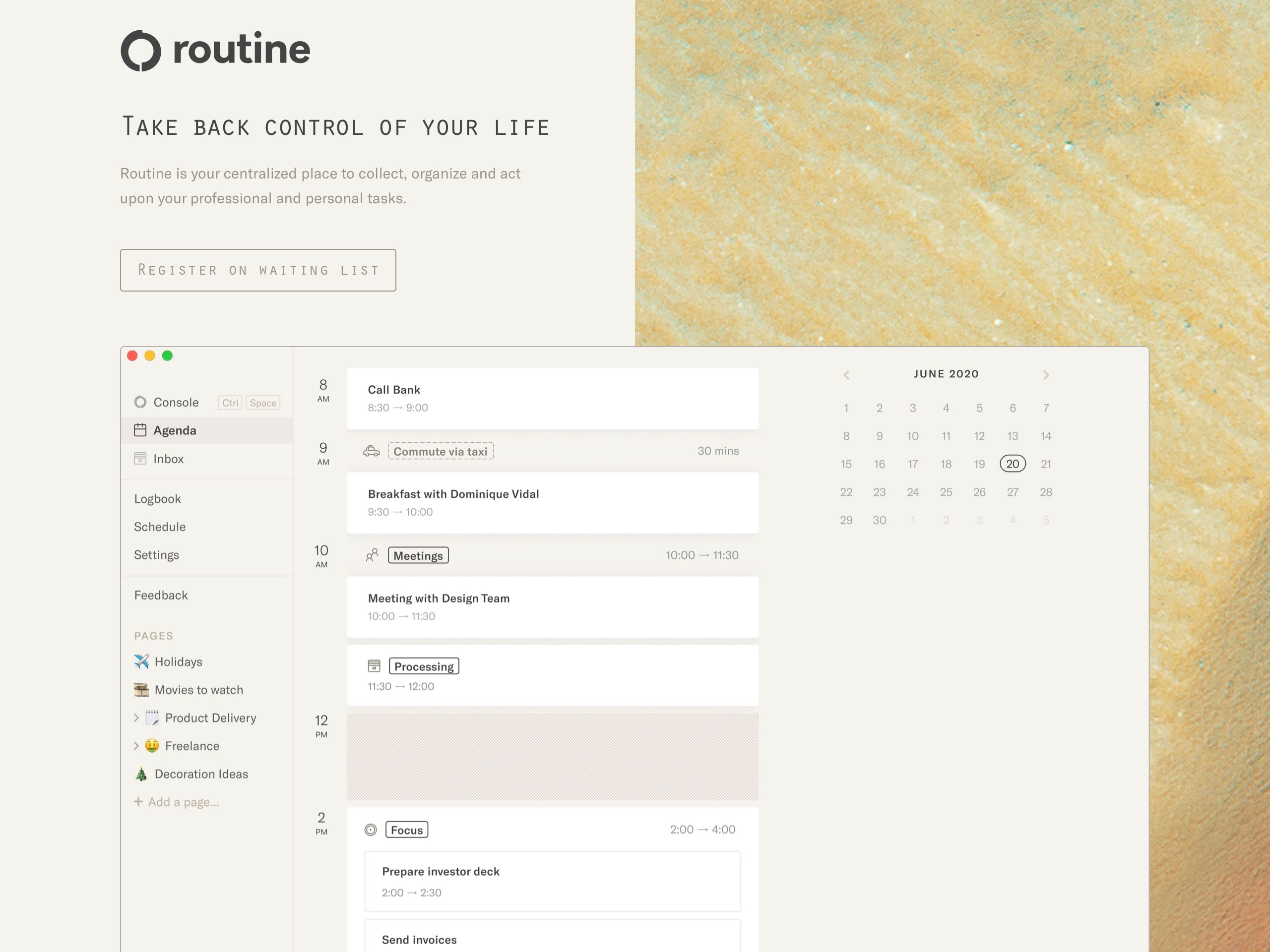This screenshot has width=1270, height=952.
Task: Click Register on waiting list button
Action: (x=258, y=270)
